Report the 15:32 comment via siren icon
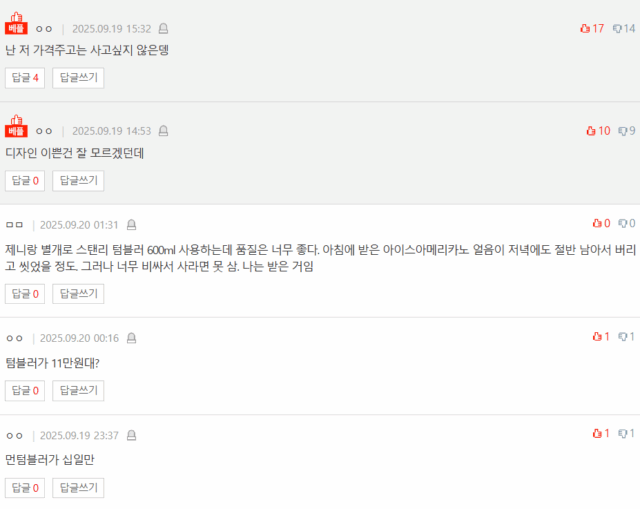This screenshot has width=640, height=509. click(x=163, y=29)
